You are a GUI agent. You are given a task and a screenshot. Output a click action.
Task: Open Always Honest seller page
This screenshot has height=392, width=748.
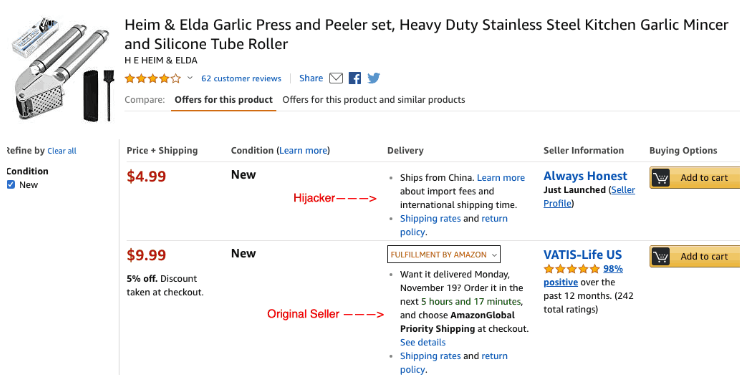(585, 176)
